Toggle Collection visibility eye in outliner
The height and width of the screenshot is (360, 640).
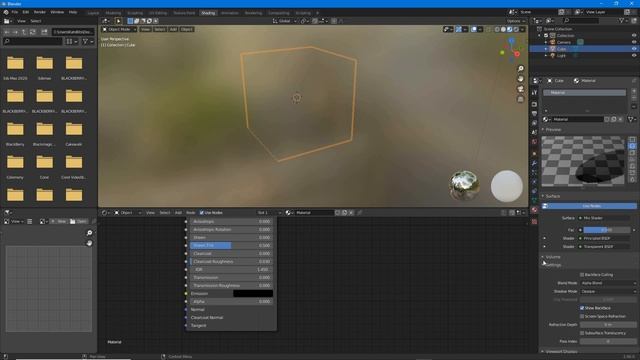(634, 36)
